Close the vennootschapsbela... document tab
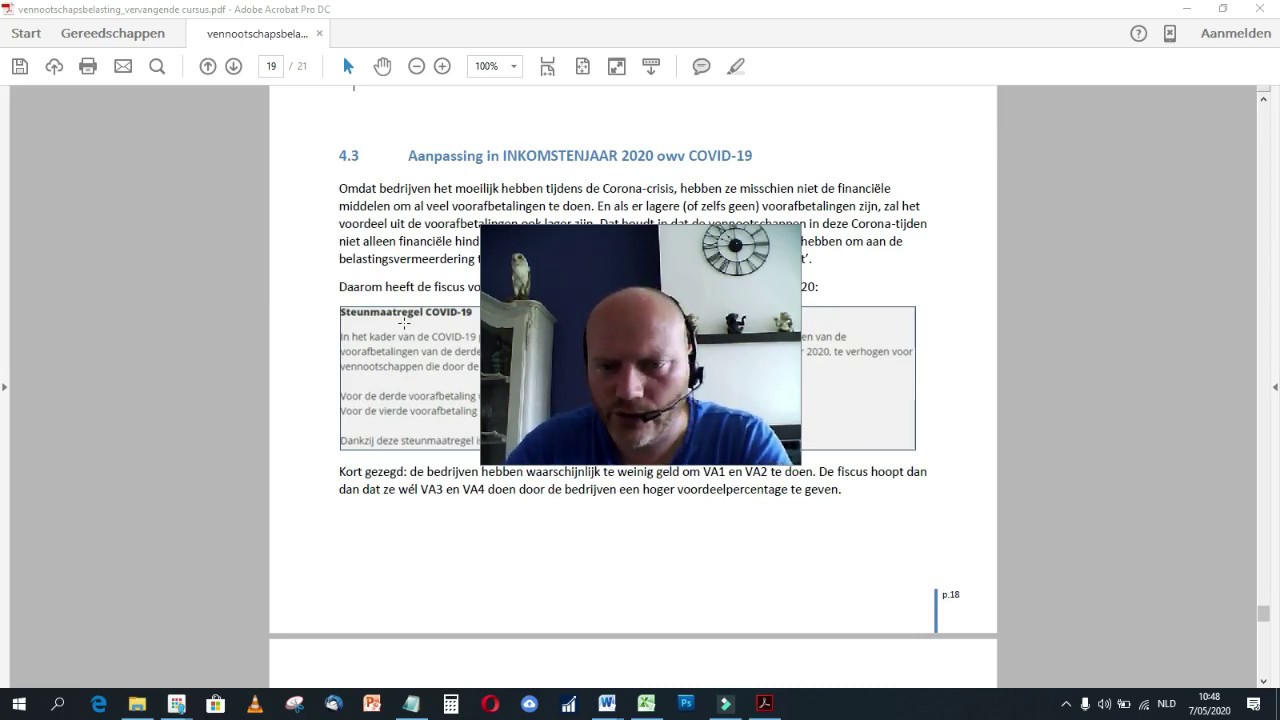The image size is (1280, 720). (x=320, y=33)
